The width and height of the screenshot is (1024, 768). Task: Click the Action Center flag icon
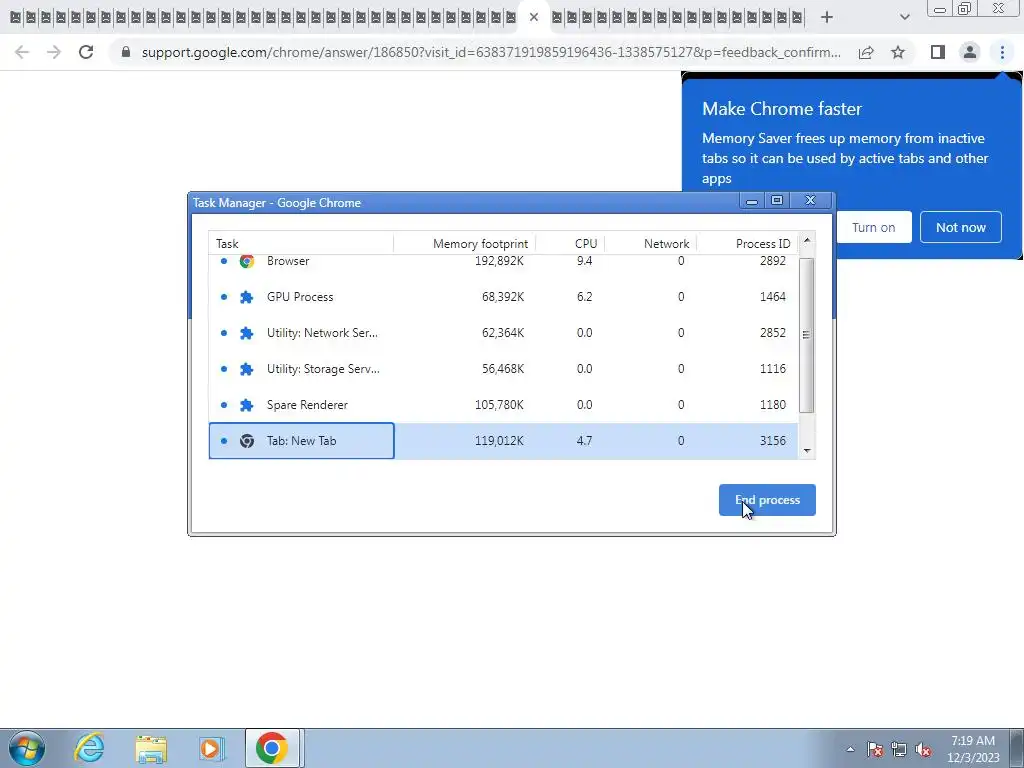click(875, 749)
